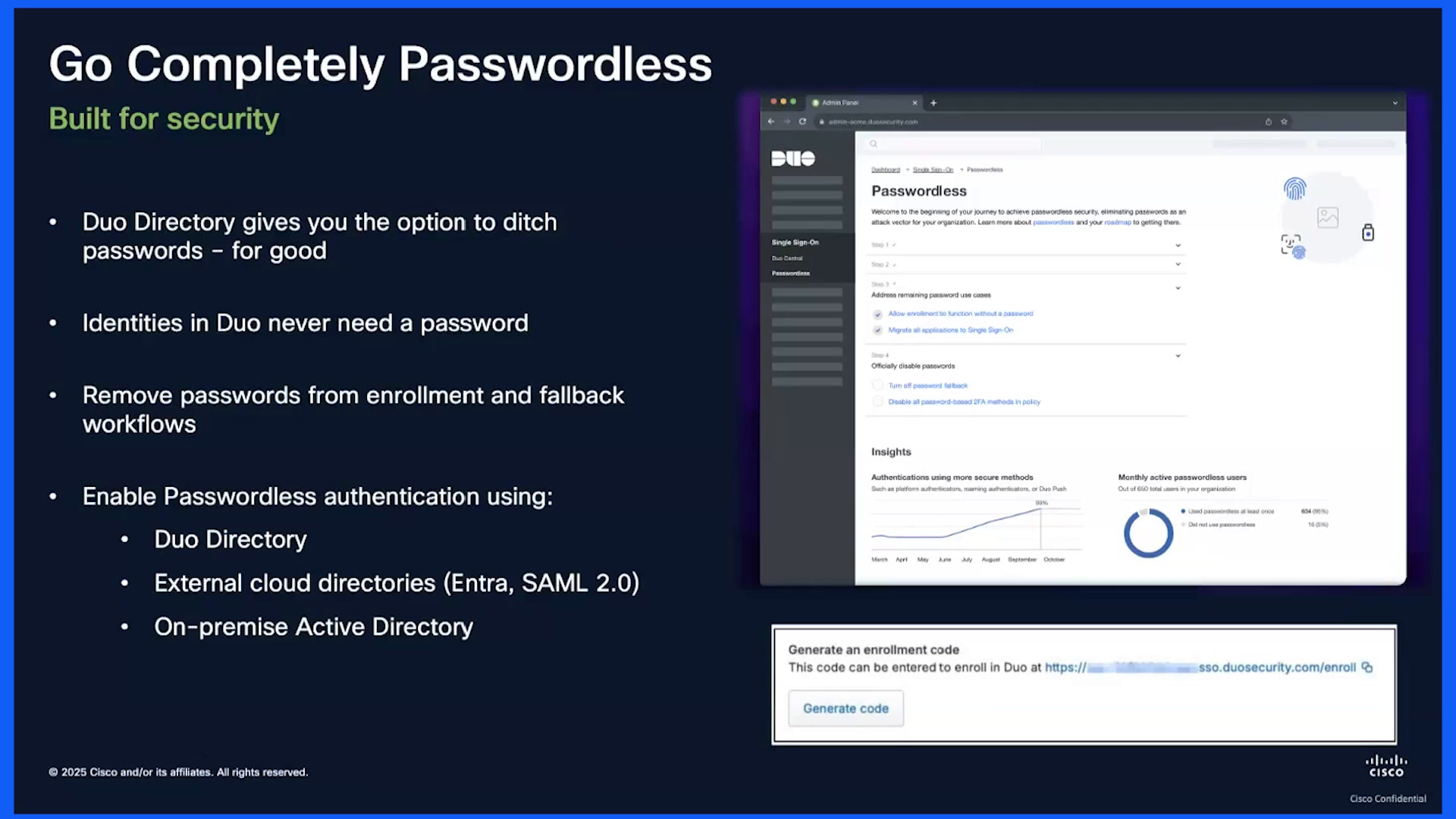Collapse the Step 3 section chevron

click(x=1178, y=288)
